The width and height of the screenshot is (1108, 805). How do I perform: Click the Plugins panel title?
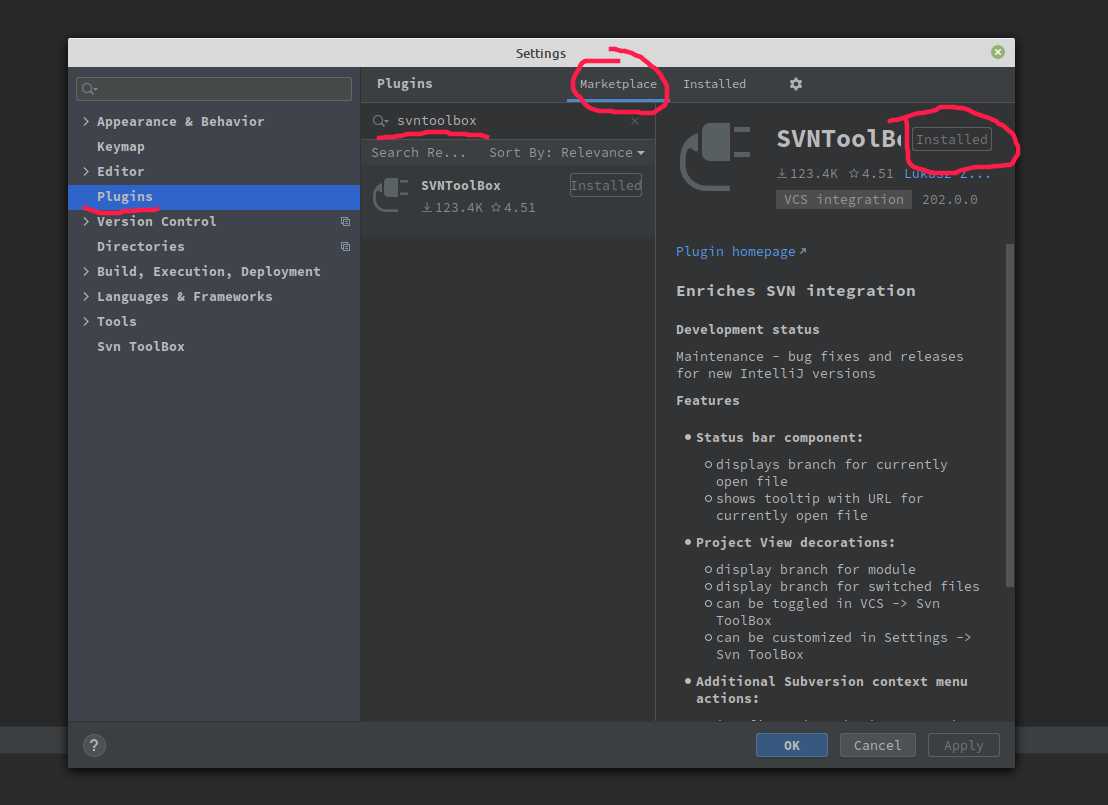(404, 83)
